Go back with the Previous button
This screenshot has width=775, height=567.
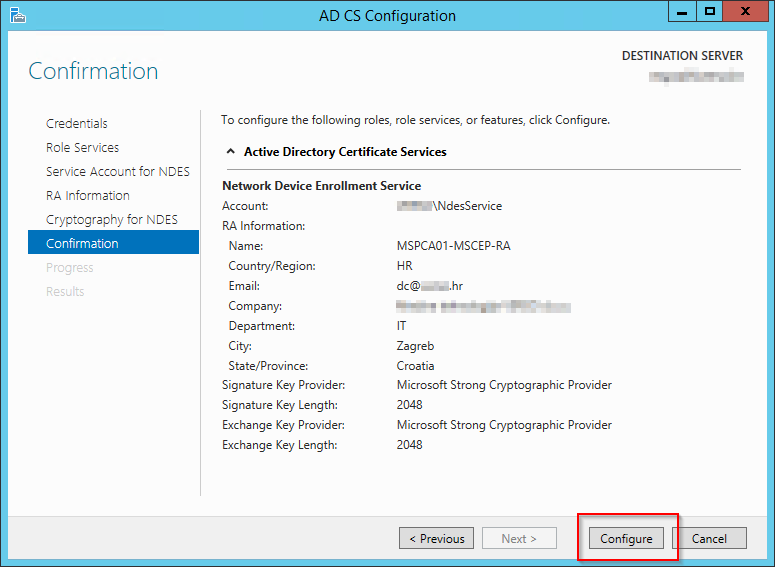(437, 538)
